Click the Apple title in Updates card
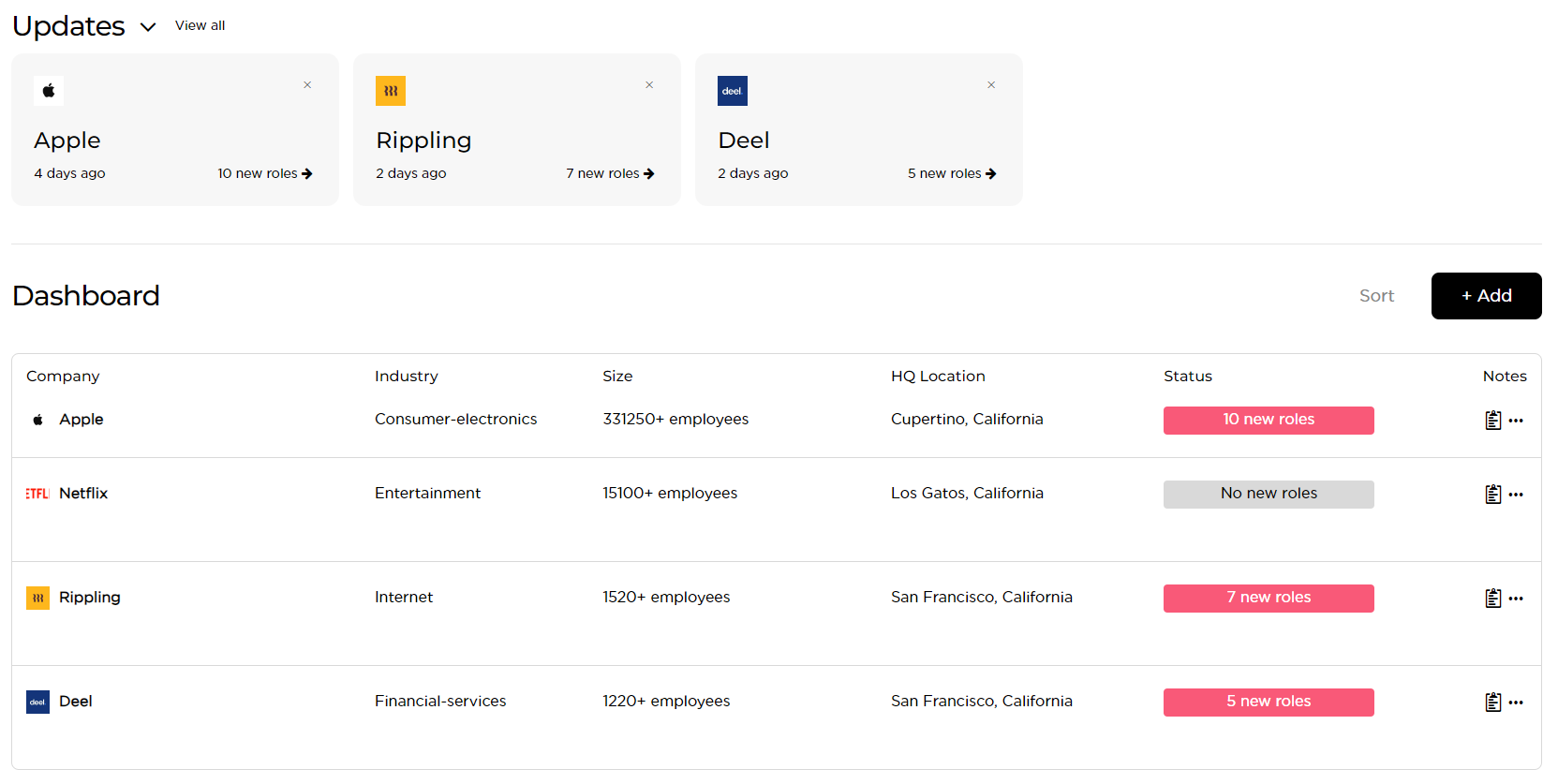This screenshot has width=1558, height=784. point(67,141)
